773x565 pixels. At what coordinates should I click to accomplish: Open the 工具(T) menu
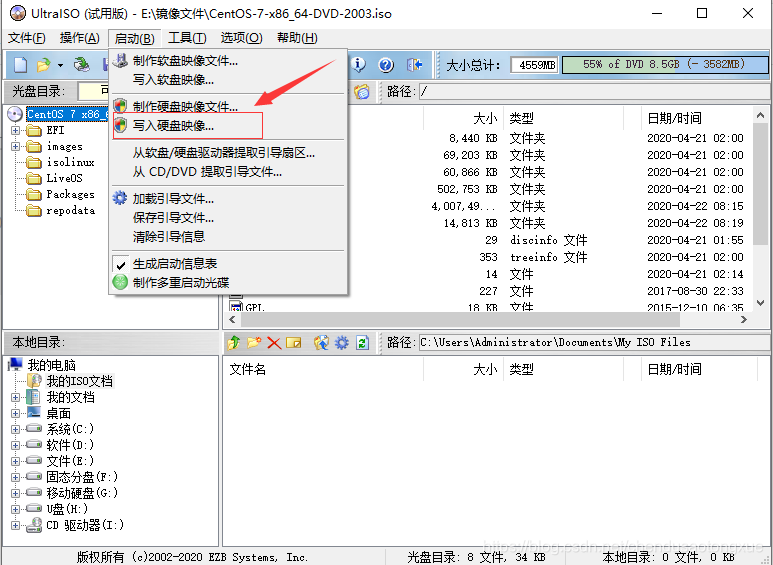pyautogui.click(x=187, y=38)
